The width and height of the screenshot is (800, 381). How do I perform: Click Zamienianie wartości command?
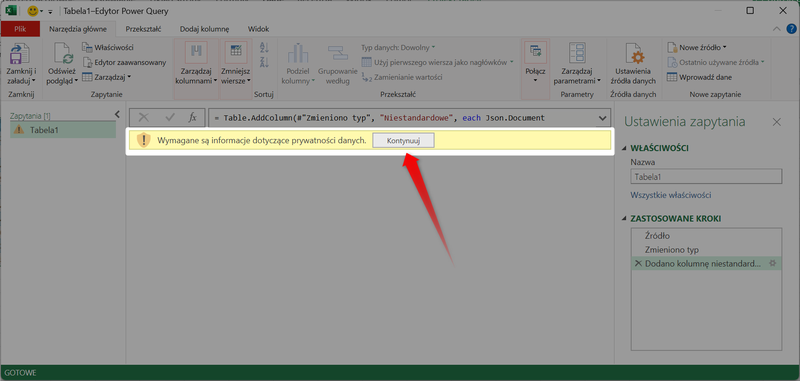(402, 77)
